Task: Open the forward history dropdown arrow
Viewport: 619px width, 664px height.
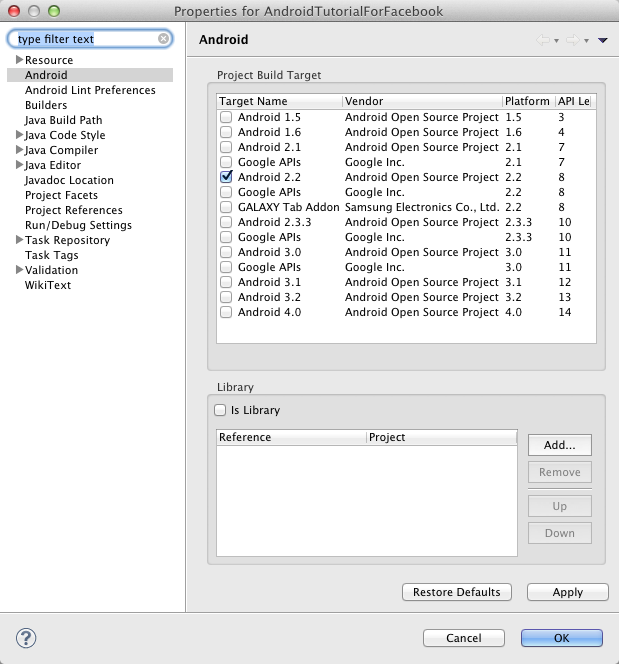Action: 586,41
